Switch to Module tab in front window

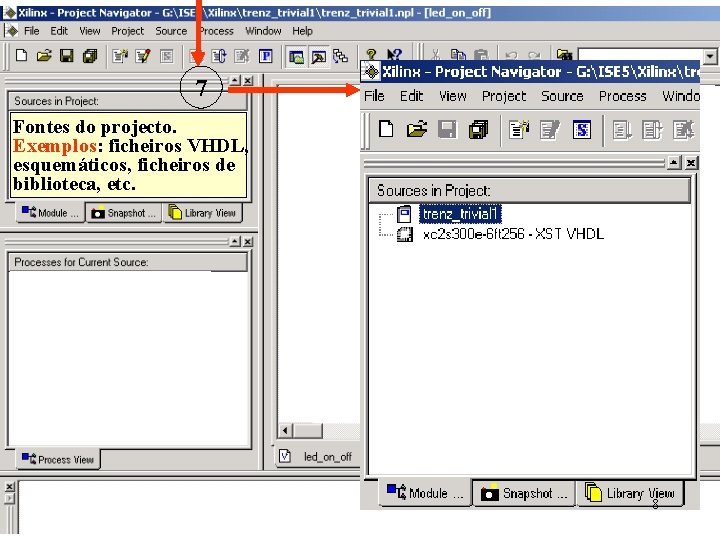coord(425,493)
